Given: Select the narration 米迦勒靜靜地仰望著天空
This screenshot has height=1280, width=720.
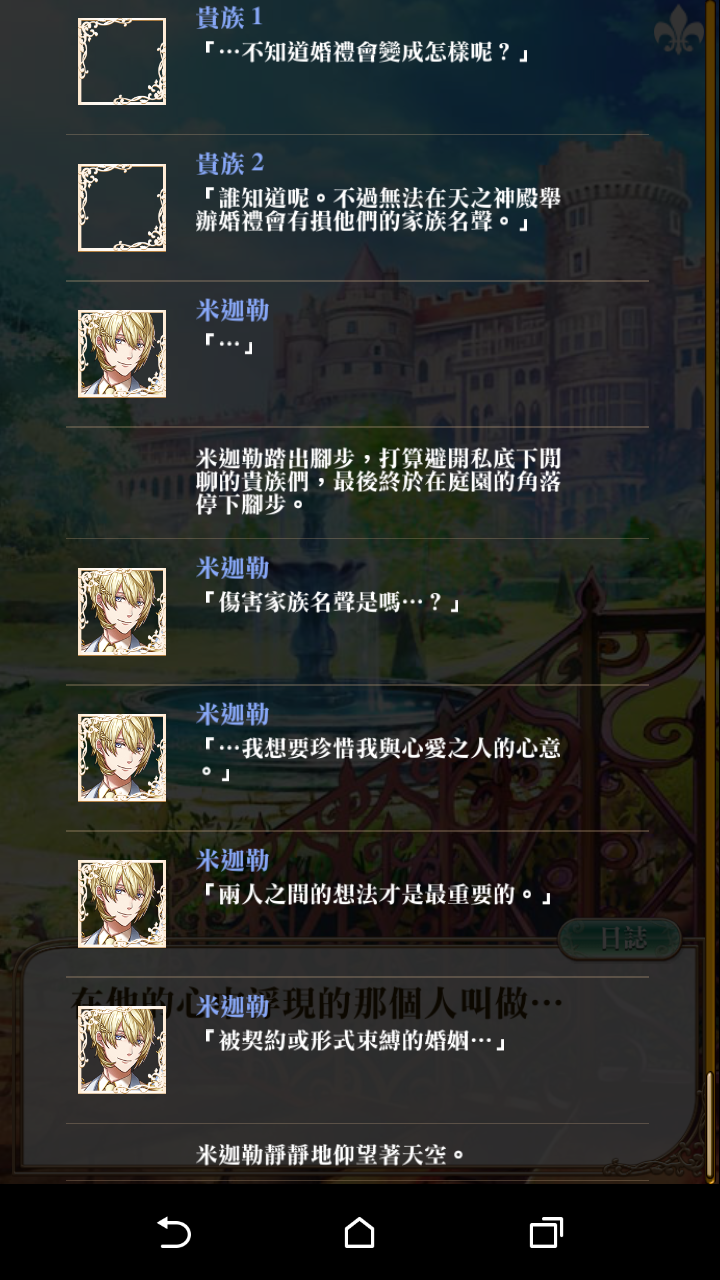Looking at the screenshot, I should coord(332,1155).
